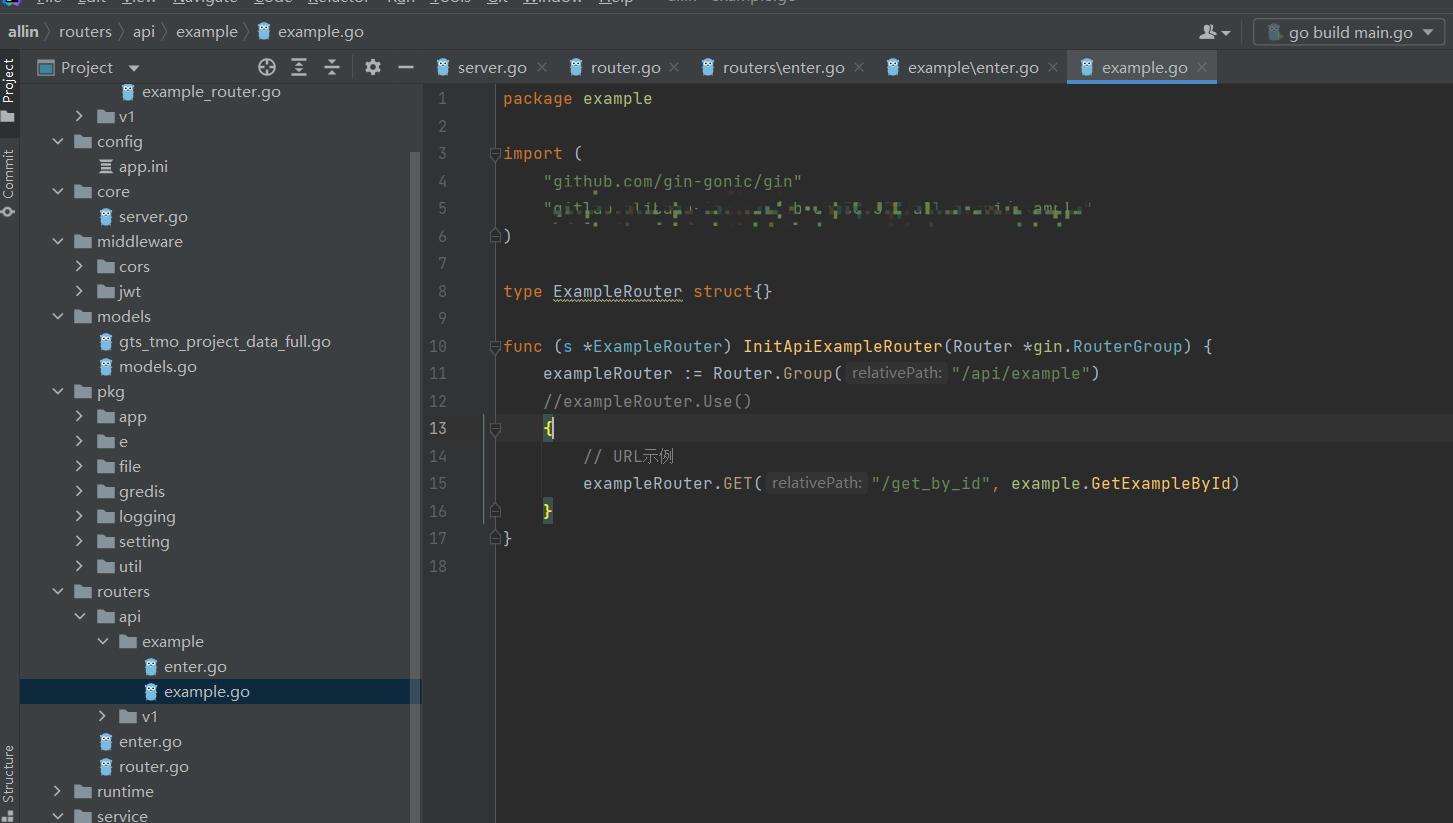Close the server.go editor tab
The width and height of the screenshot is (1453, 823).
[542, 67]
